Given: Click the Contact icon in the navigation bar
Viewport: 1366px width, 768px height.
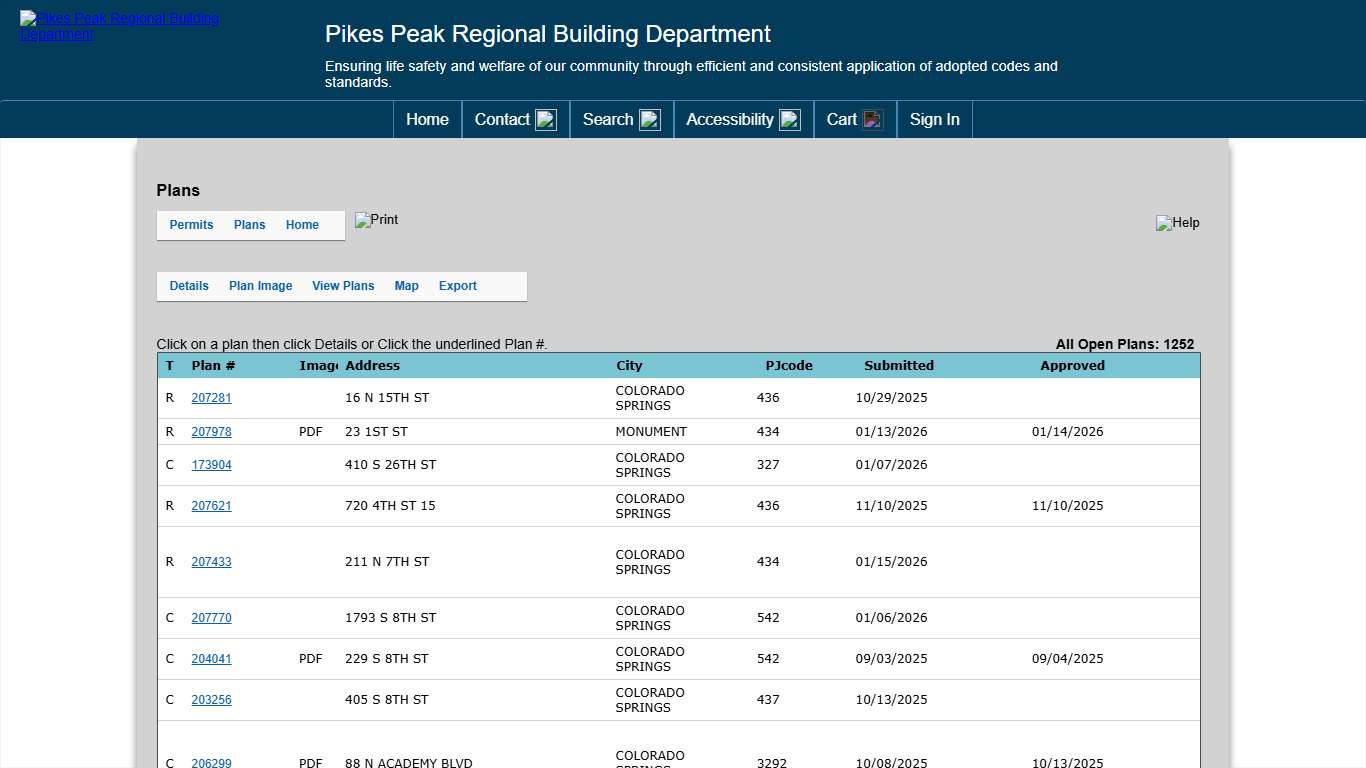Looking at the screenshot, I should point(545,119).
